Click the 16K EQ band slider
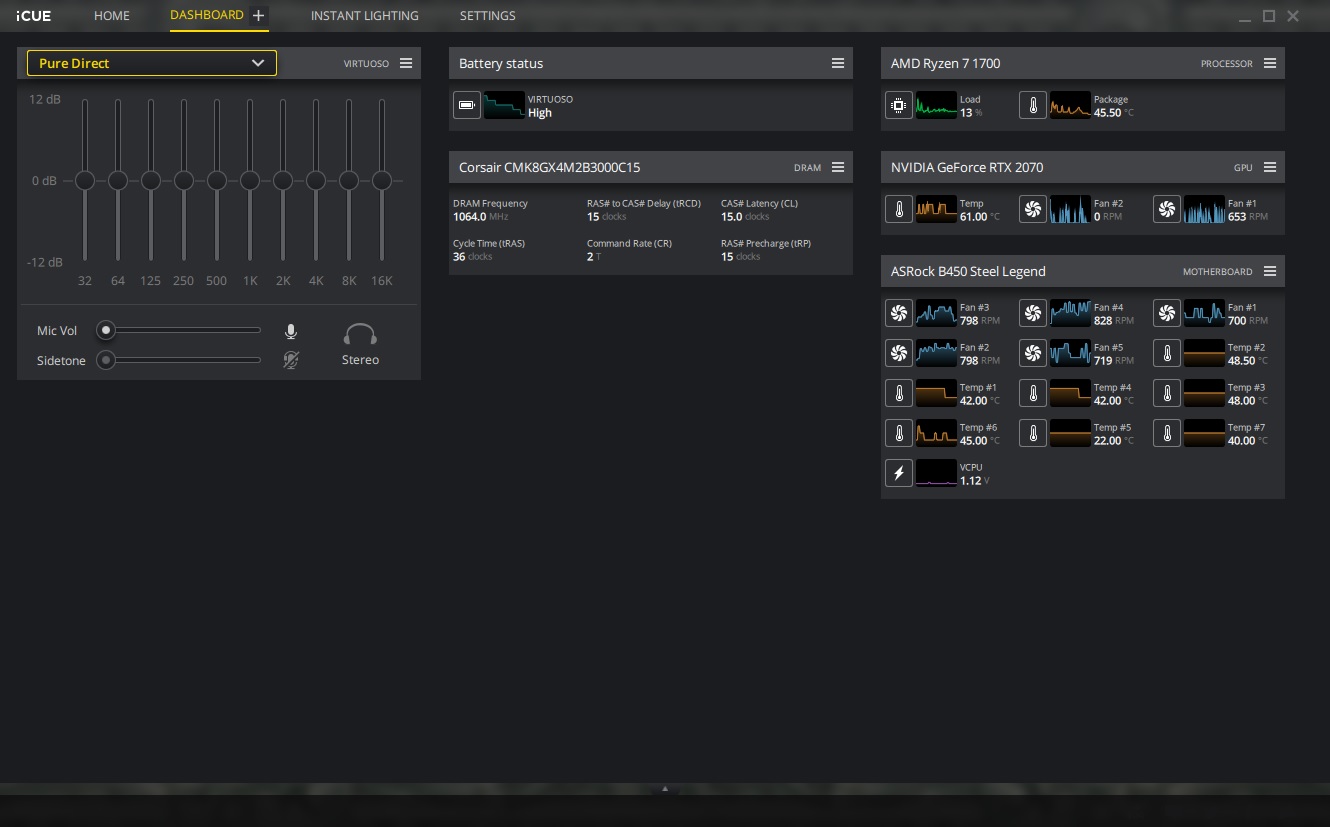The width and height of the screenshot is (1330, 827). (382, 180)
